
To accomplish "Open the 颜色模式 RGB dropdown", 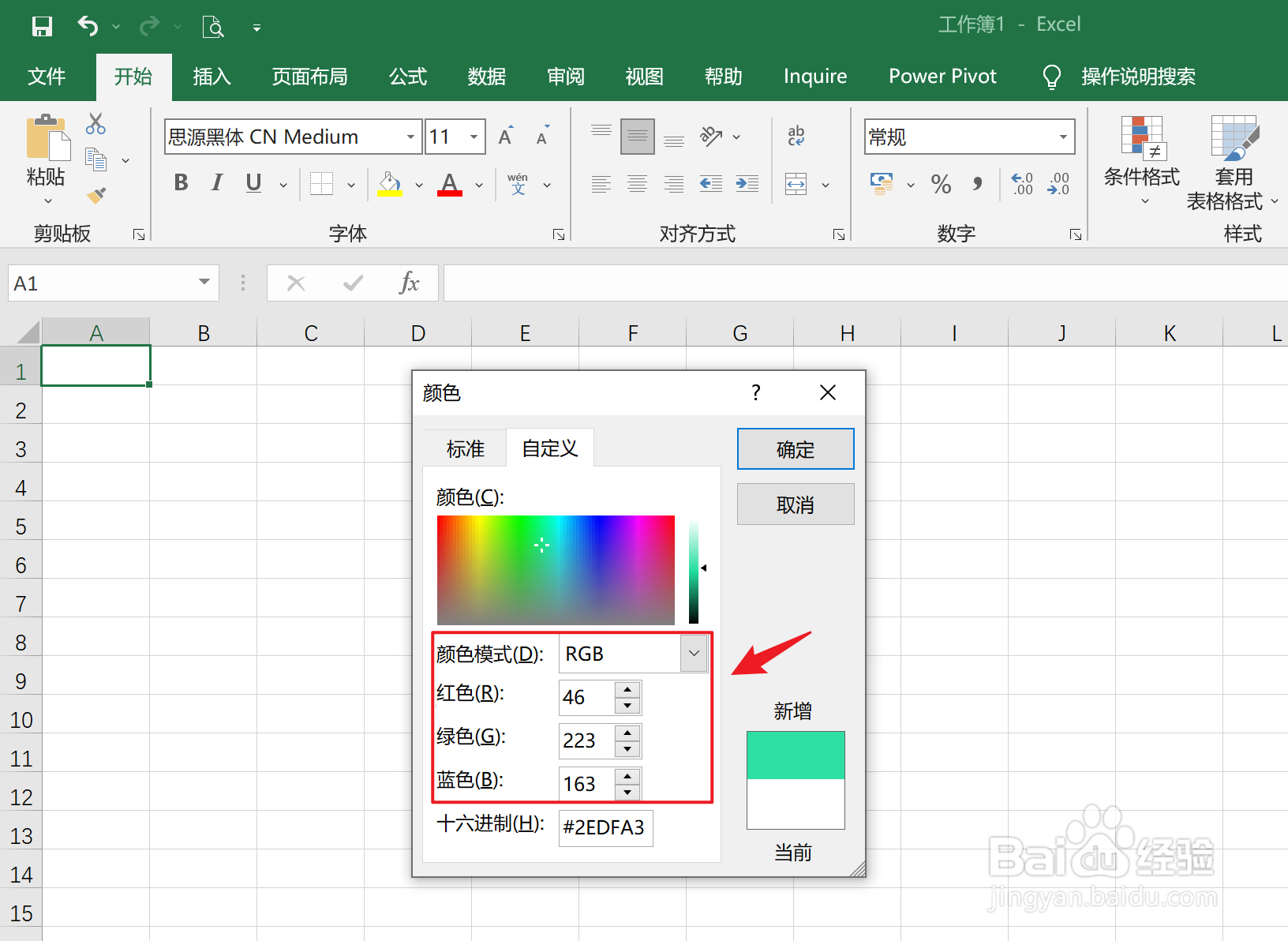I will (x=694, y=653).
